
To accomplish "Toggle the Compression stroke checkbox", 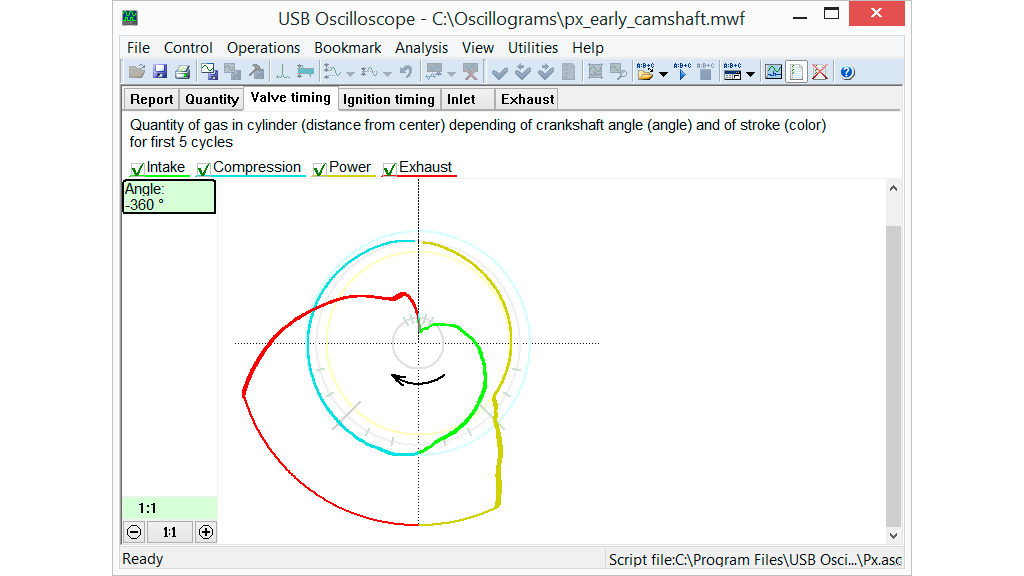I will click(204, 168).
